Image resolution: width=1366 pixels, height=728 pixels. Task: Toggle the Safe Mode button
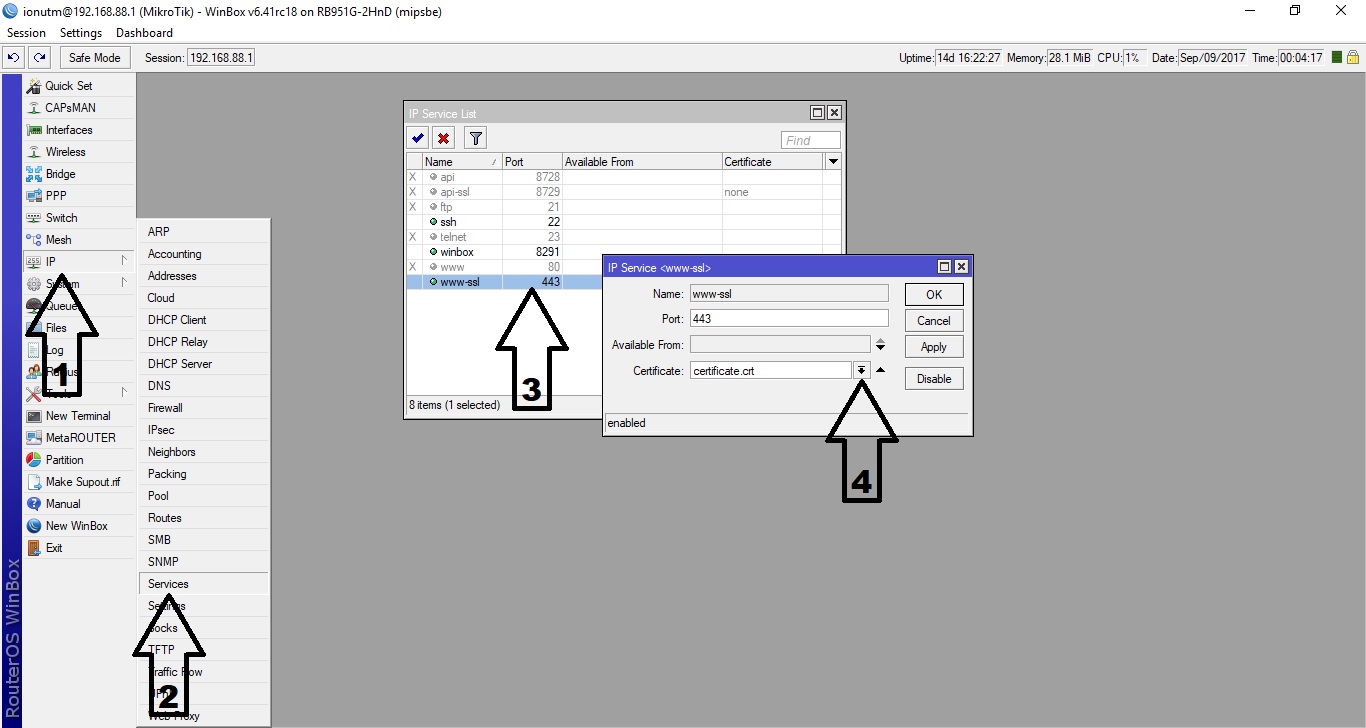[94, 58]
